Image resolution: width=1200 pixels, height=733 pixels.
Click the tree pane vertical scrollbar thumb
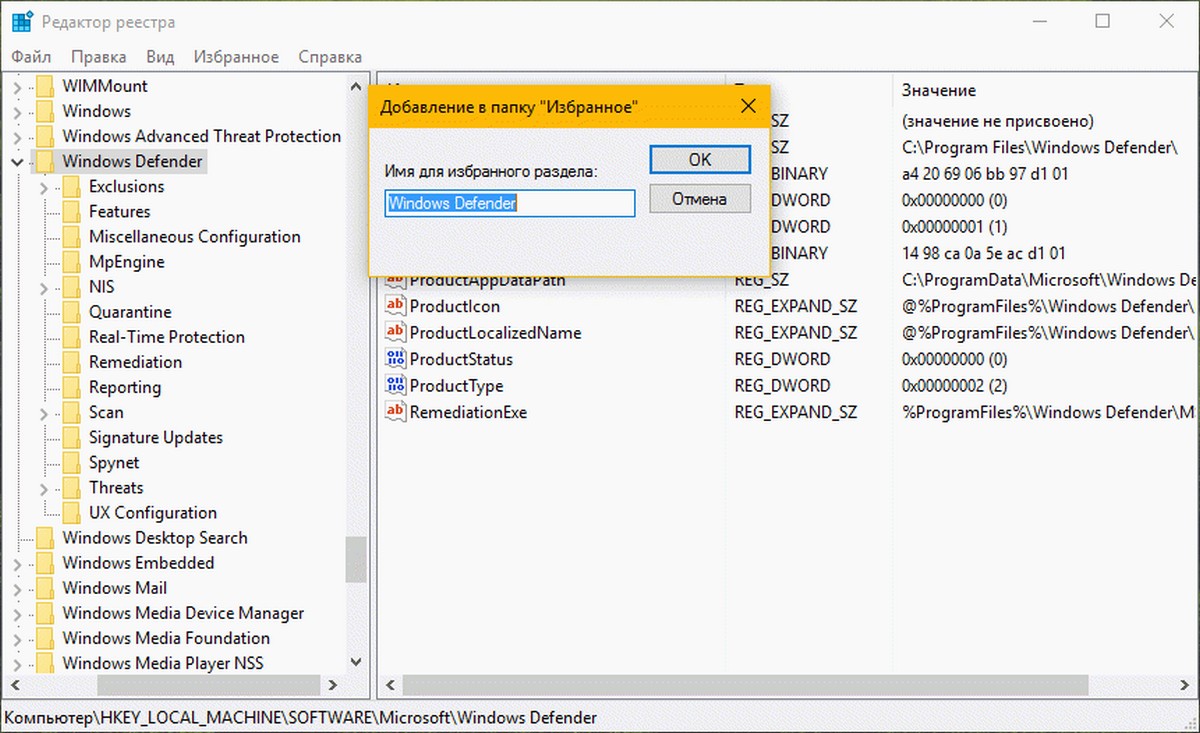pos(355,560)
